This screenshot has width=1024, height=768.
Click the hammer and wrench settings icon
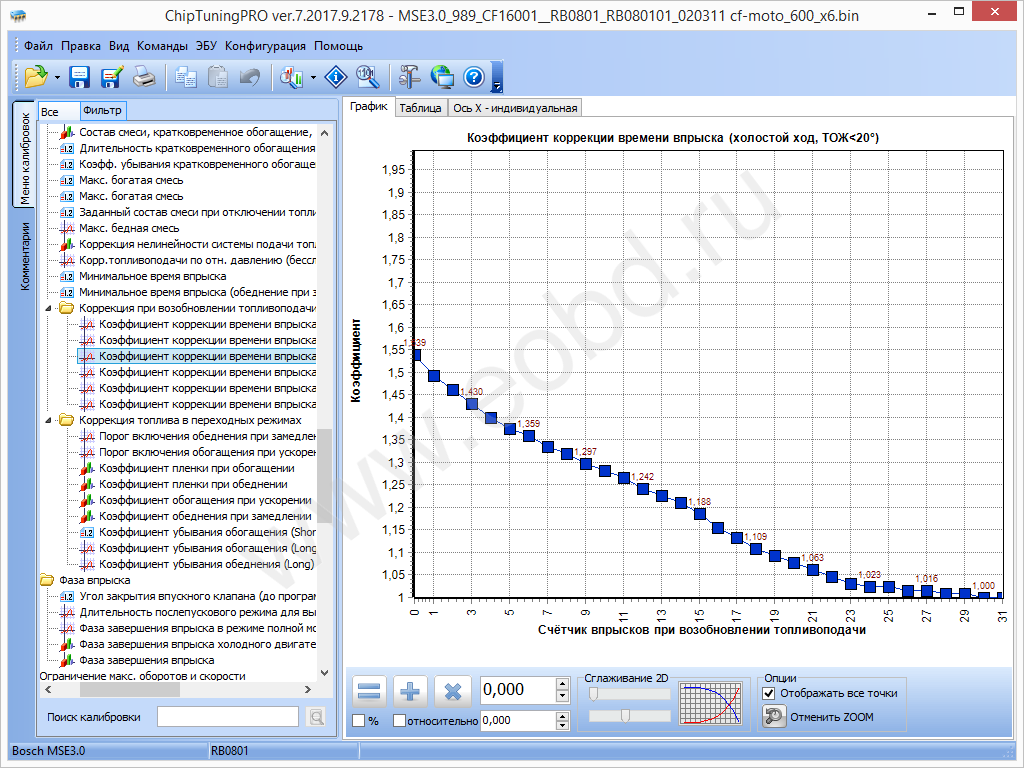(x=409, y=76)
